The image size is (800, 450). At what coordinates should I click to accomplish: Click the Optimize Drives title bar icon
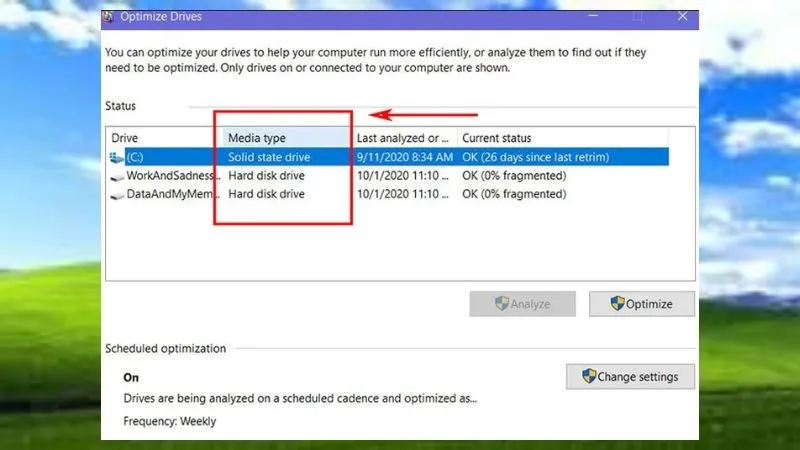(108, 17)
